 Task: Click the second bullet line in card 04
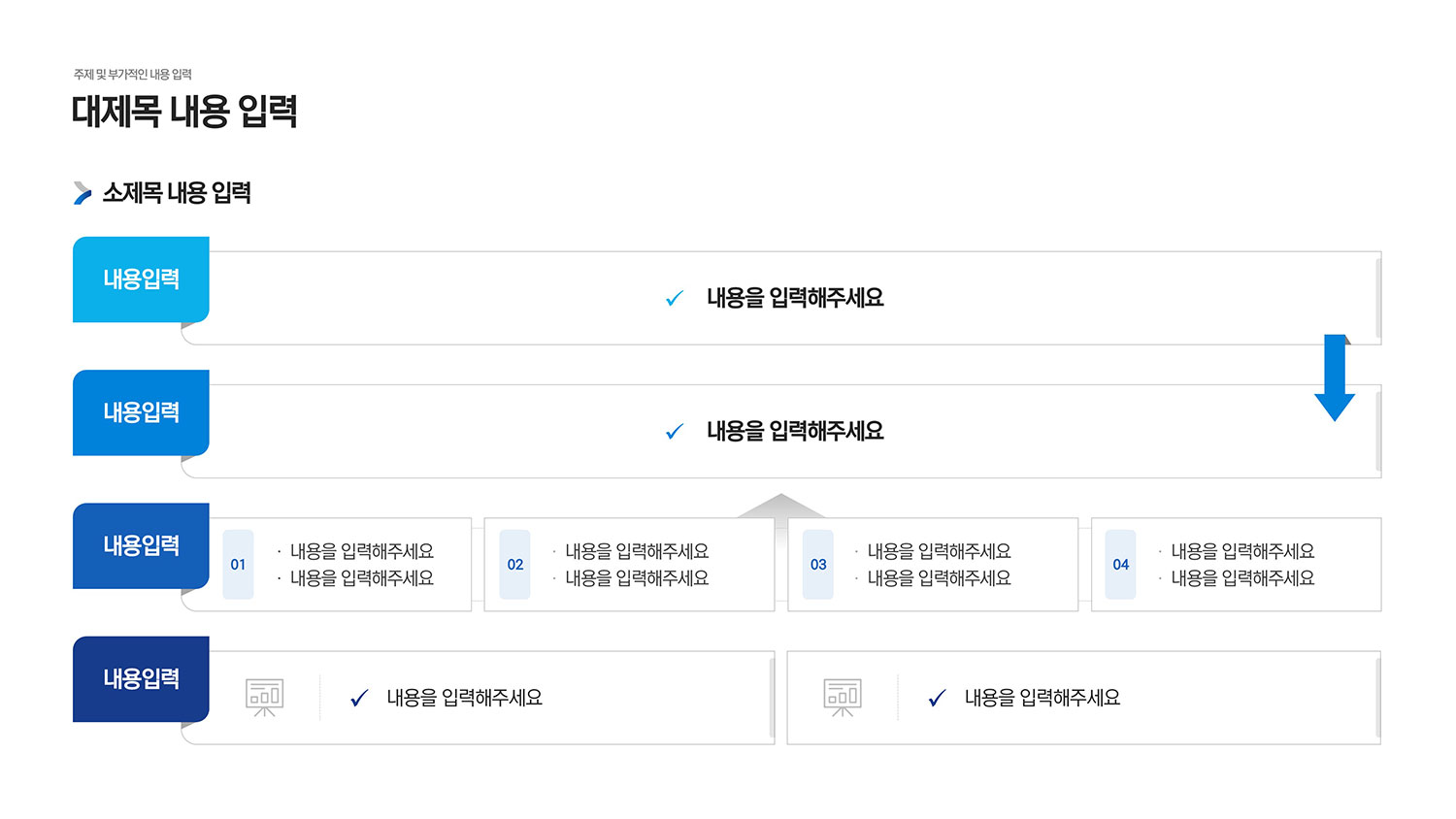click(1242, 578)
